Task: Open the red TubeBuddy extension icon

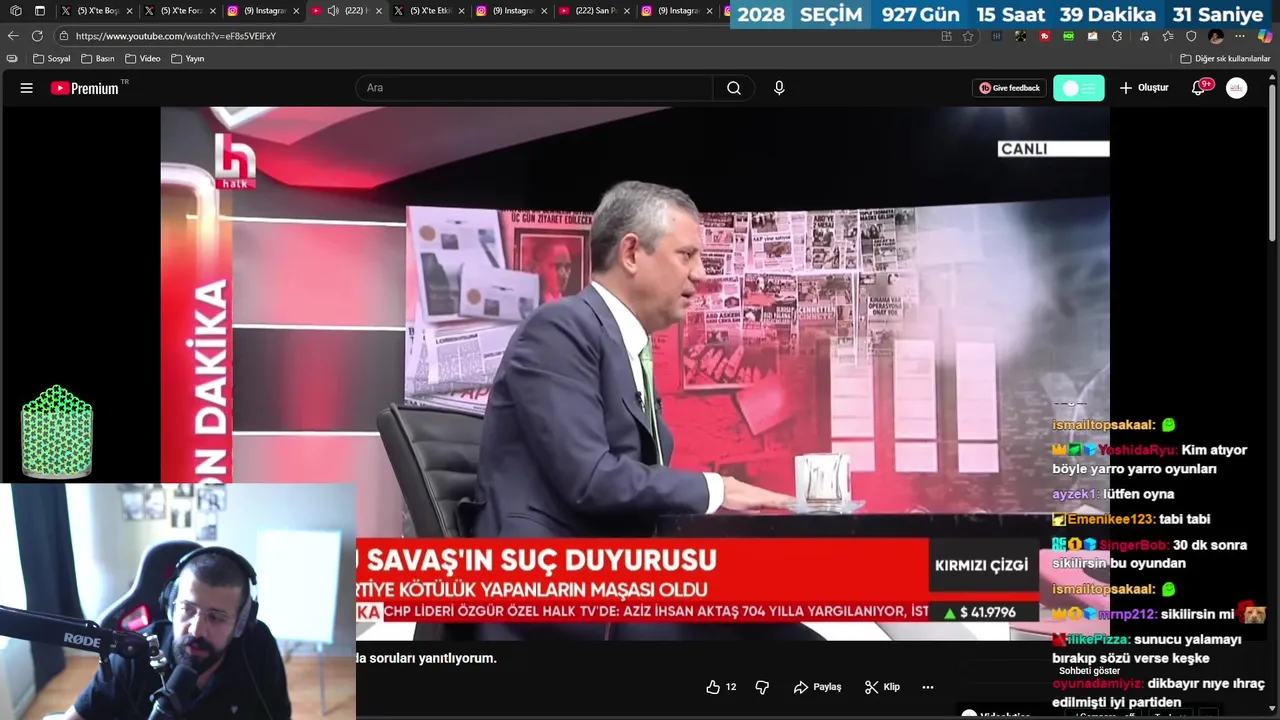Action: pyautogui.click(x=1045, y=36)
